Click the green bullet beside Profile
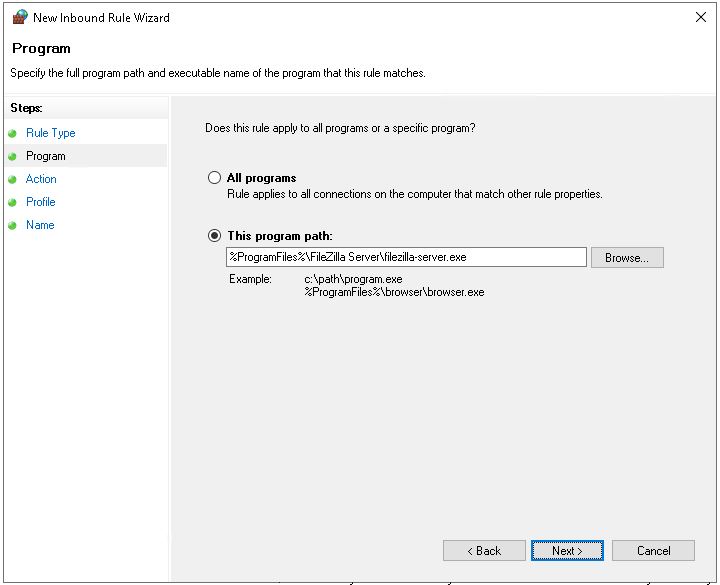The height and width of the screenshot is (585, 720). click(12, 202)
